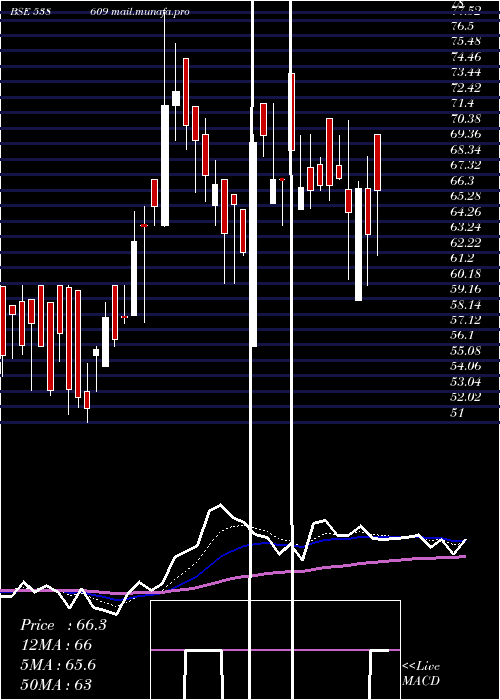The width and height of the screenshot is (500, 700).
Task: Select the 72.42 price axis label
Action: tap(466, 88)
